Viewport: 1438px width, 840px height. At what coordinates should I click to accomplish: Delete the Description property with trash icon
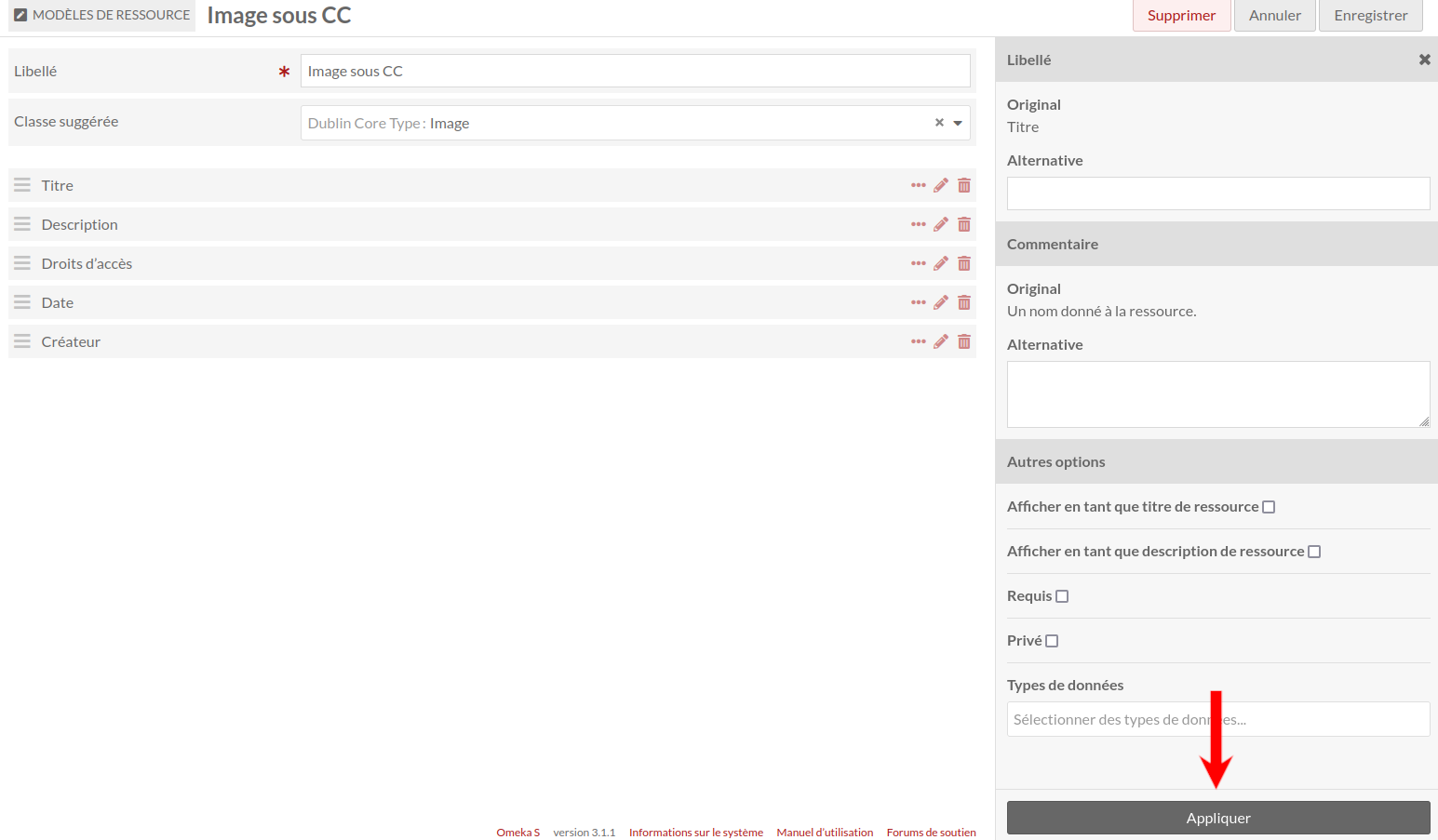[964, 224]
